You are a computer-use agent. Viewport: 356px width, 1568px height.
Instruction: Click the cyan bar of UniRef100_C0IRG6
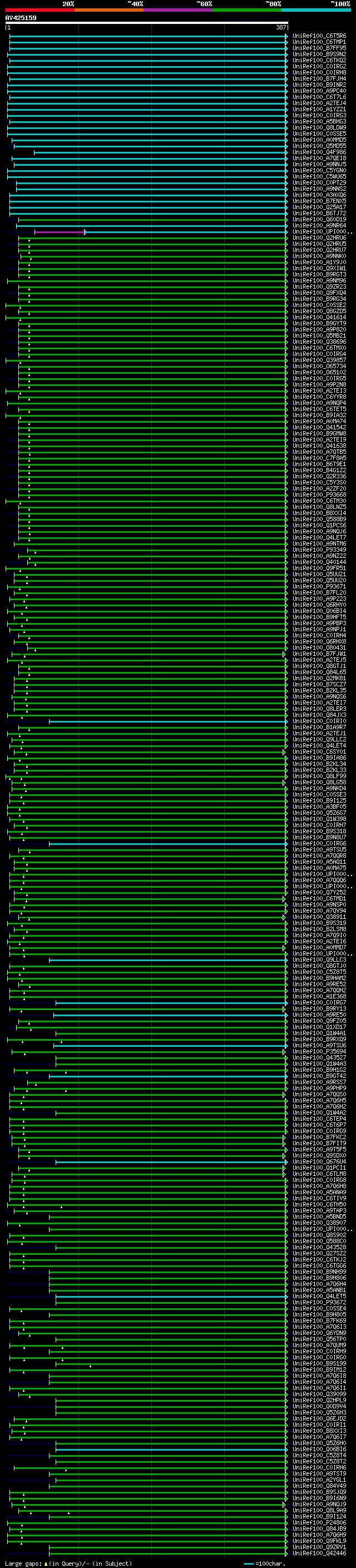point(168,844)
